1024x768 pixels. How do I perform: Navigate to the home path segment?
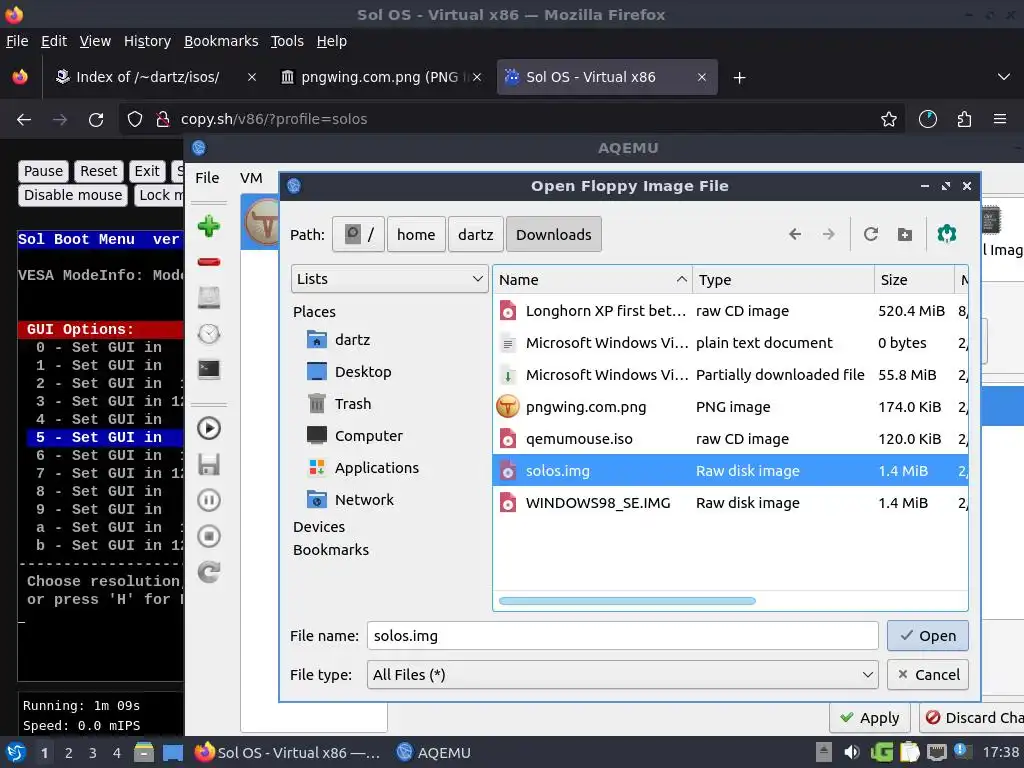[x=416, y=234]
